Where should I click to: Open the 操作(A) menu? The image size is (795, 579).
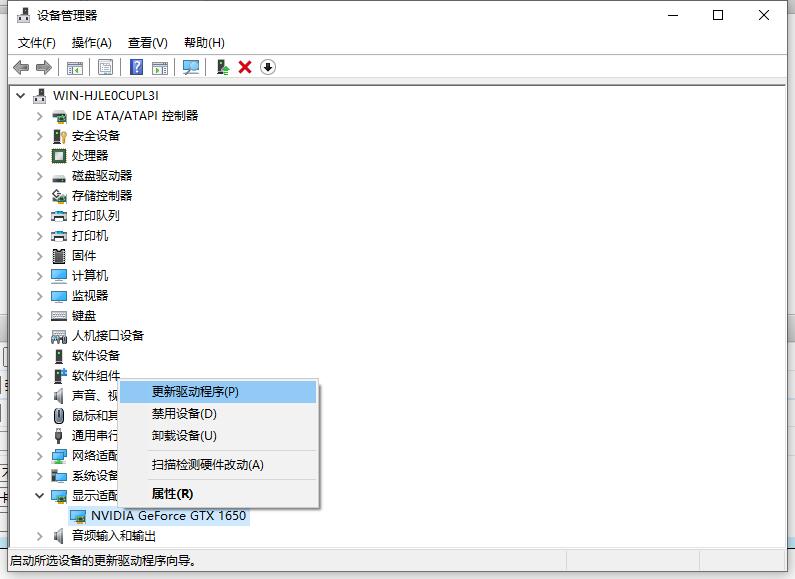click(x=92, y=43)
